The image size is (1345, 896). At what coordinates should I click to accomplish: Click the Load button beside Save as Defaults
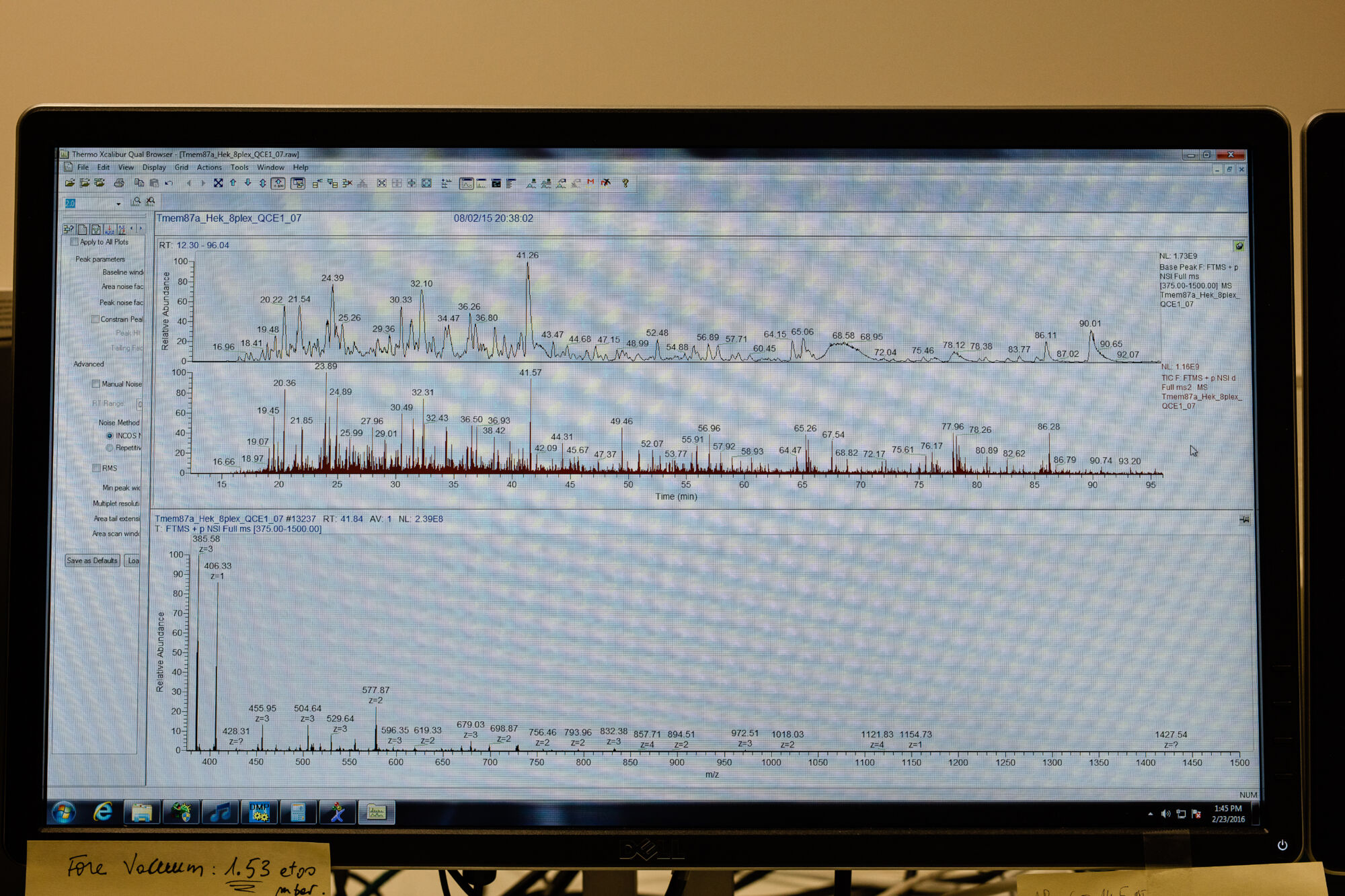(x=133, y=561)
